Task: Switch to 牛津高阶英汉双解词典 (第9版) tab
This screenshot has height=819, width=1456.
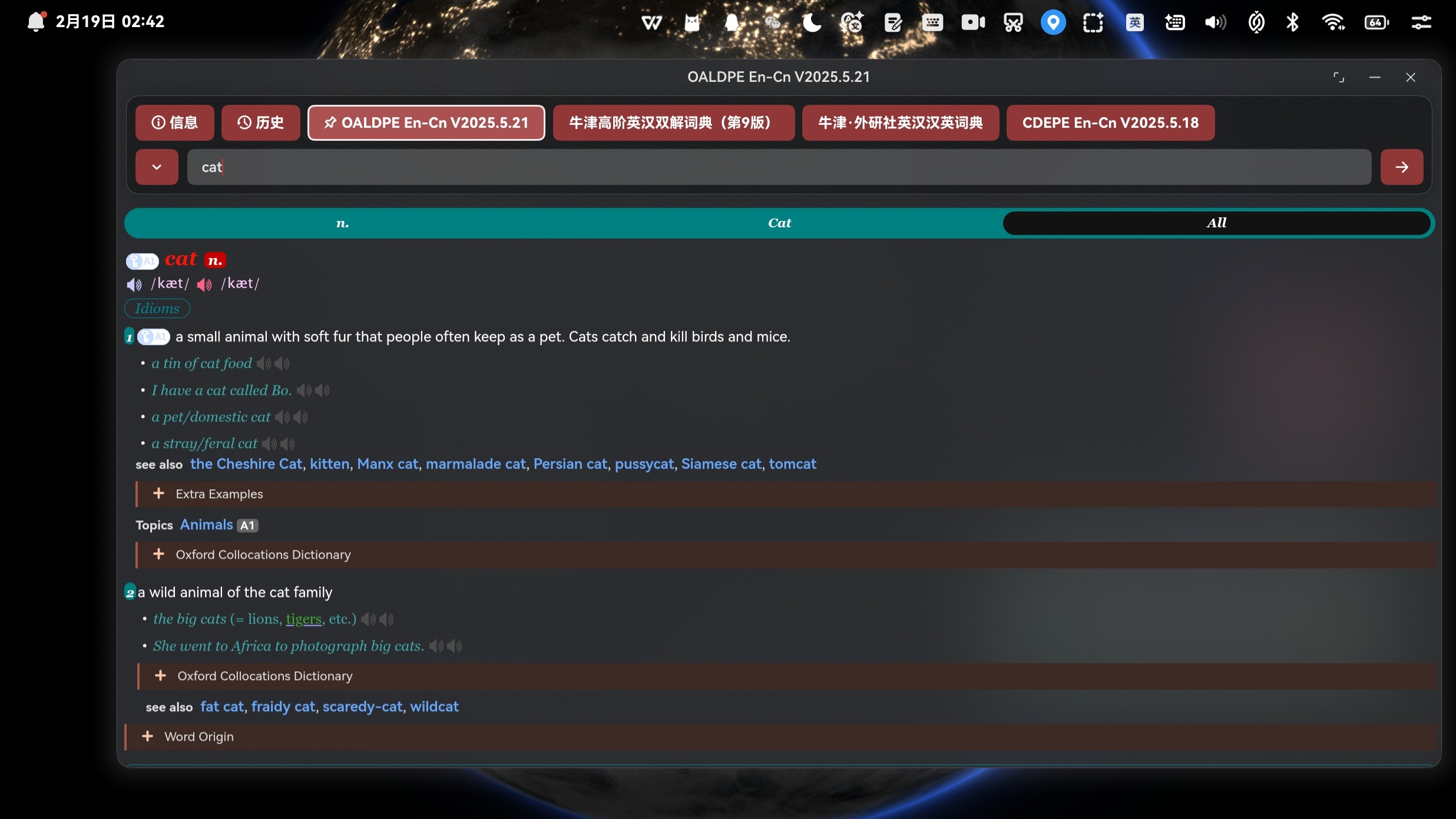Action: (673, 122)
